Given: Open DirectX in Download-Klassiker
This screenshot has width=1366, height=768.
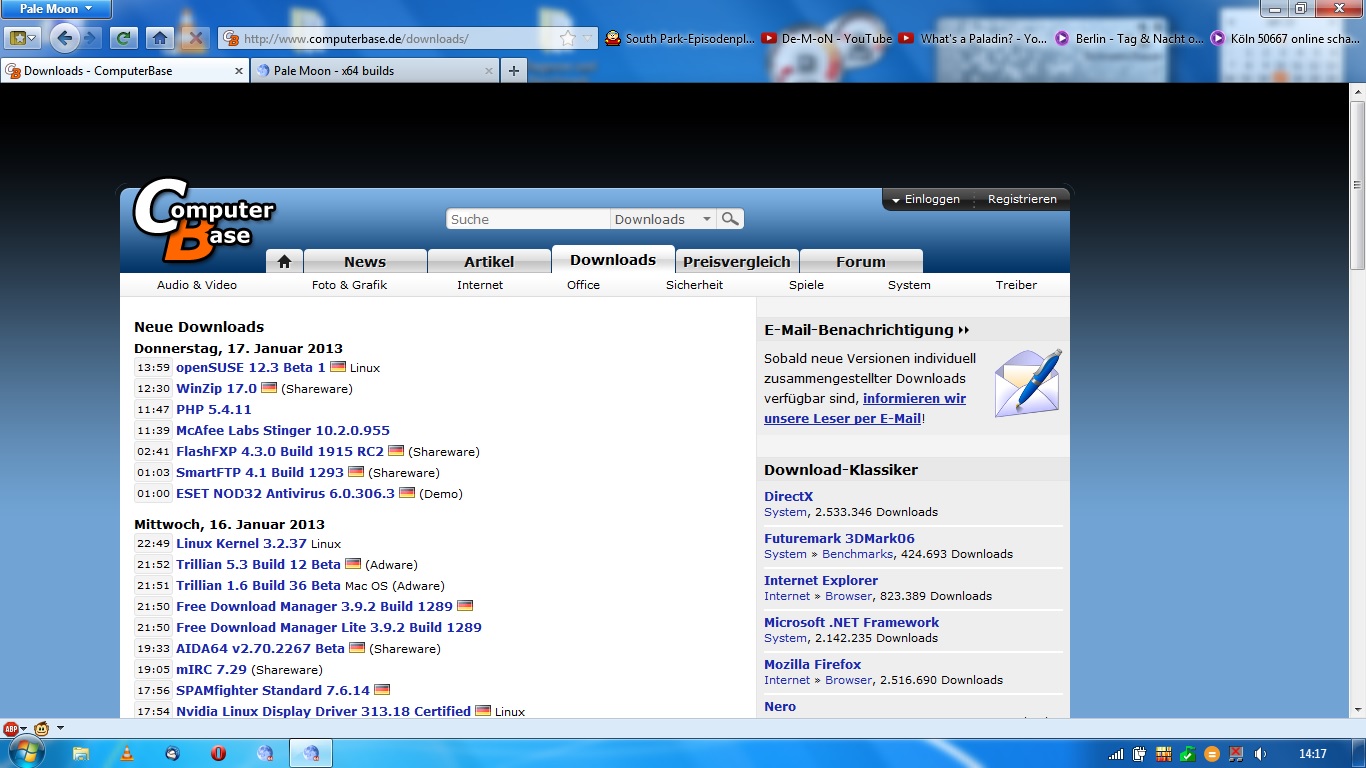Looking at the screenshot, I should 788,496.
